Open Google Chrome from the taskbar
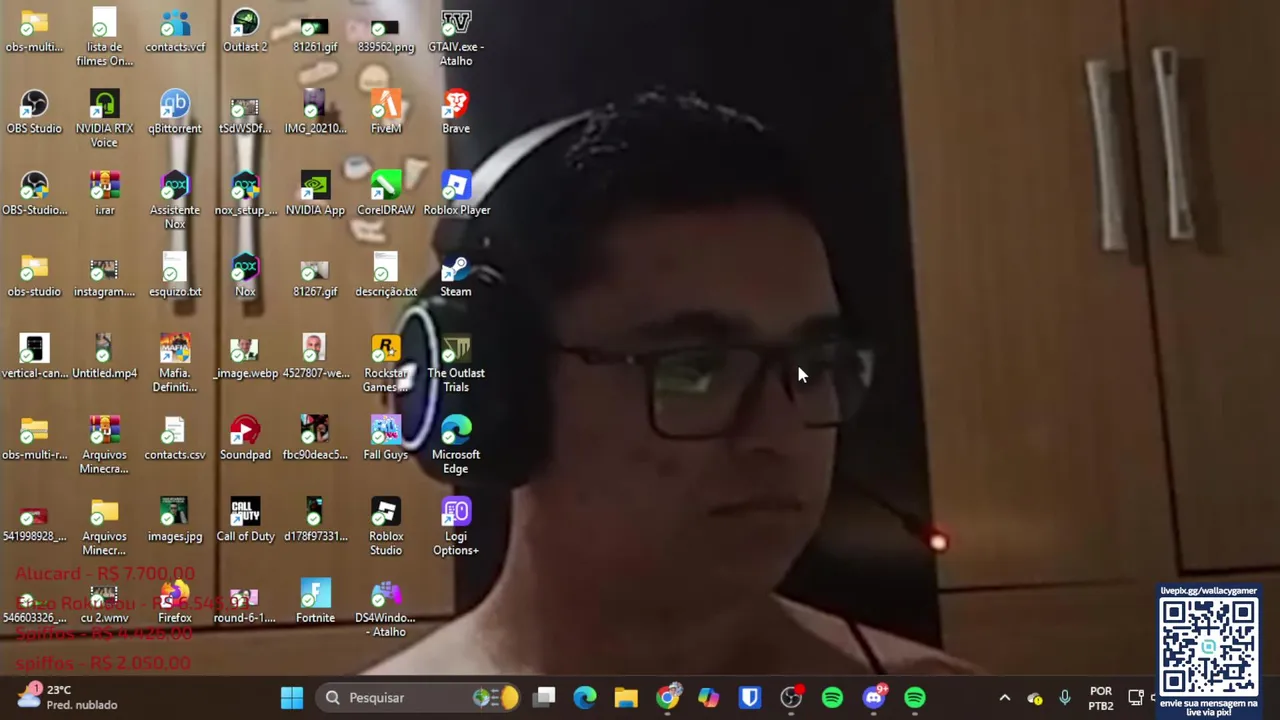 [668, 697]
